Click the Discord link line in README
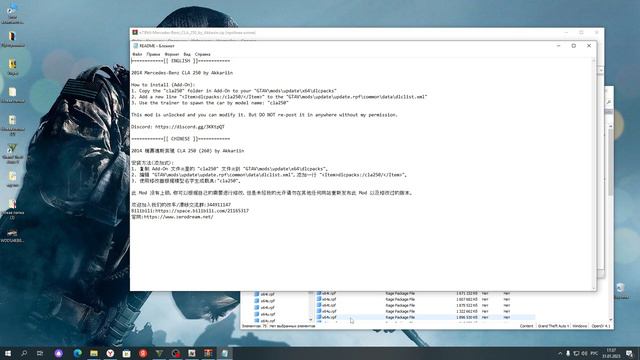Image resolution: width=640 pixels, height=360 pixels. click(x=178, y=127)
